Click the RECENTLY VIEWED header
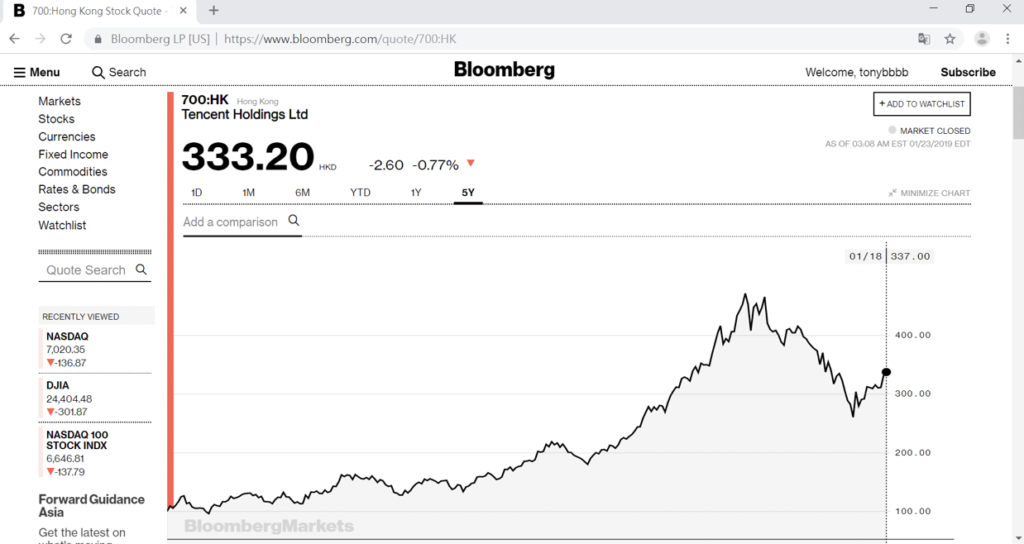This screenshot has height=544, width=1024. click(81, 317)
